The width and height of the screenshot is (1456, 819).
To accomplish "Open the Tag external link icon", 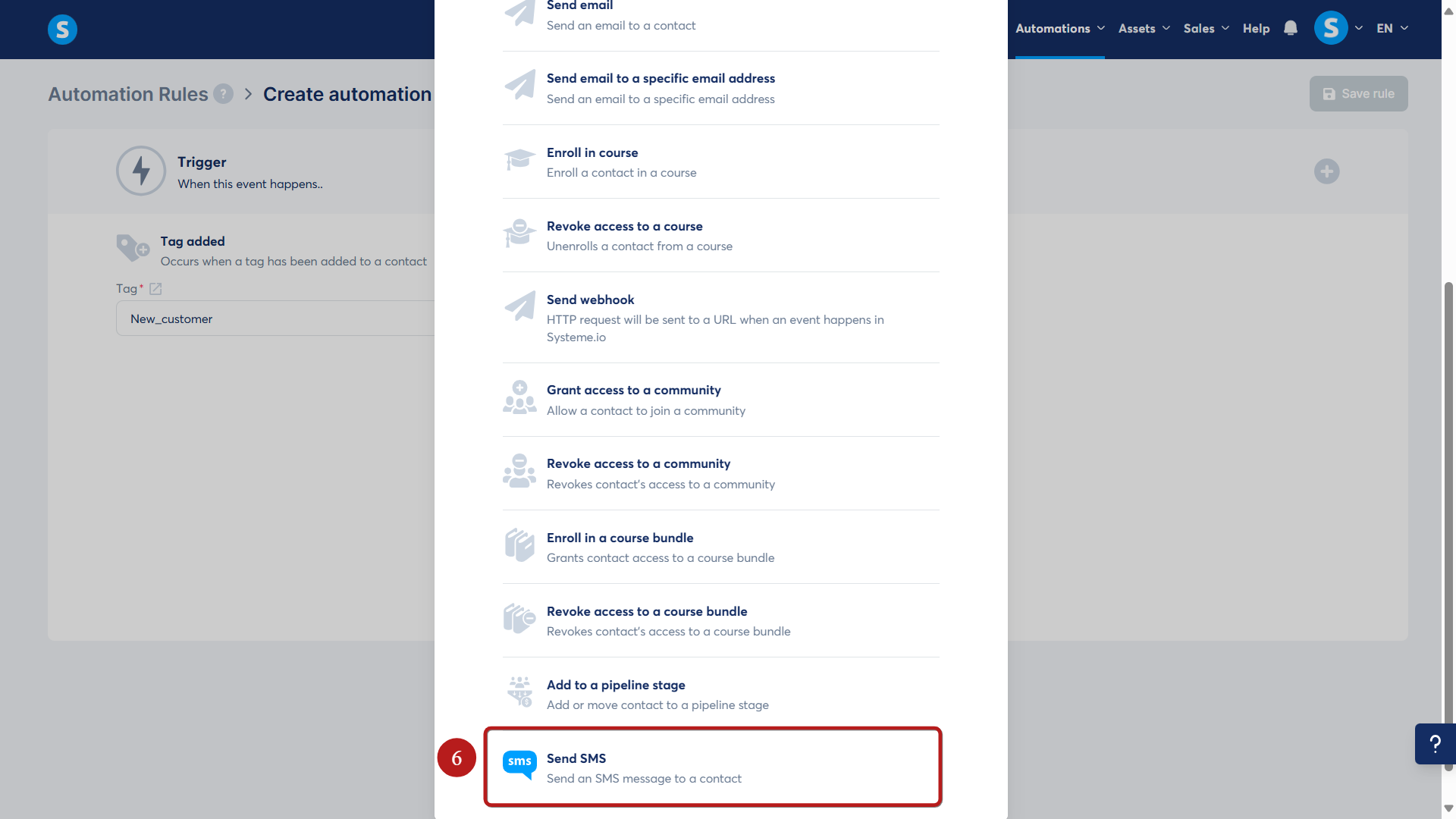I will [x=155, y=289].
